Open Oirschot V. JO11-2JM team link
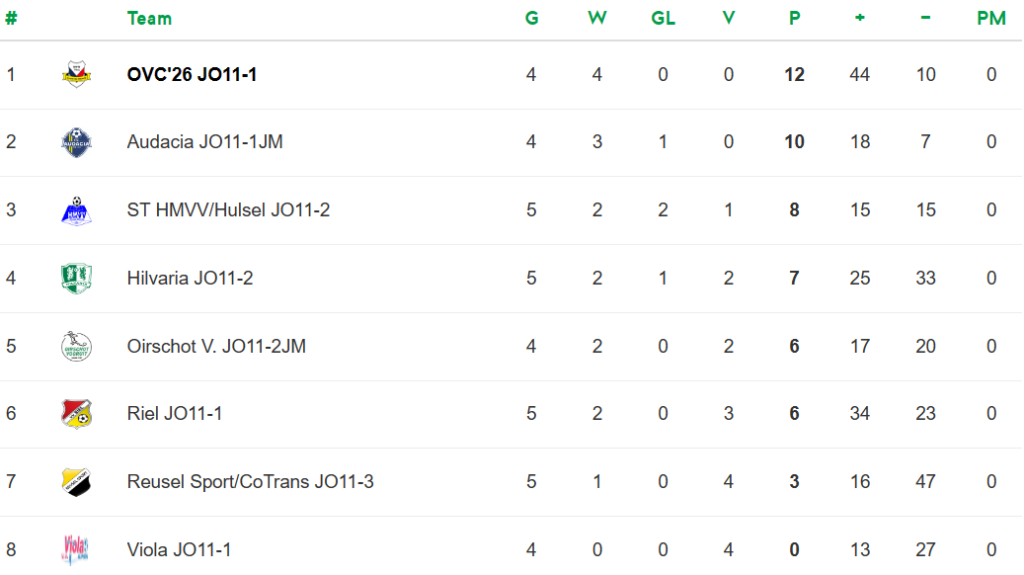1024x575 pixels. [x=216, y=346]
